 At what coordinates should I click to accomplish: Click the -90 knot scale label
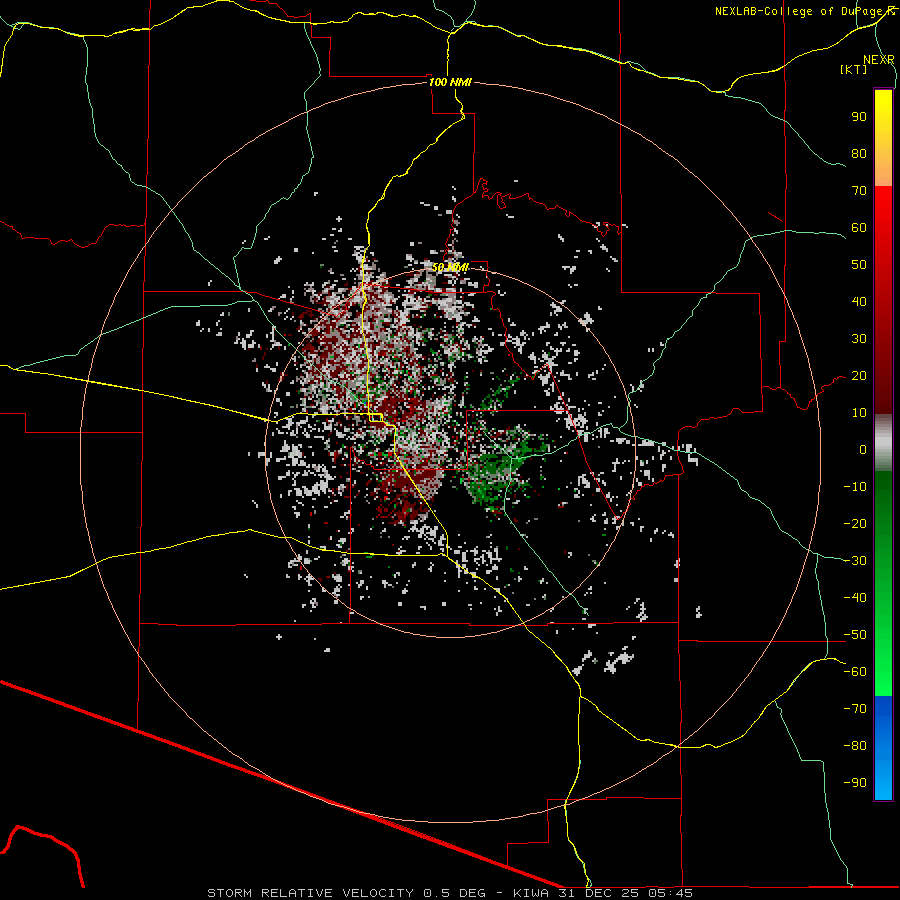pos(855,783)
